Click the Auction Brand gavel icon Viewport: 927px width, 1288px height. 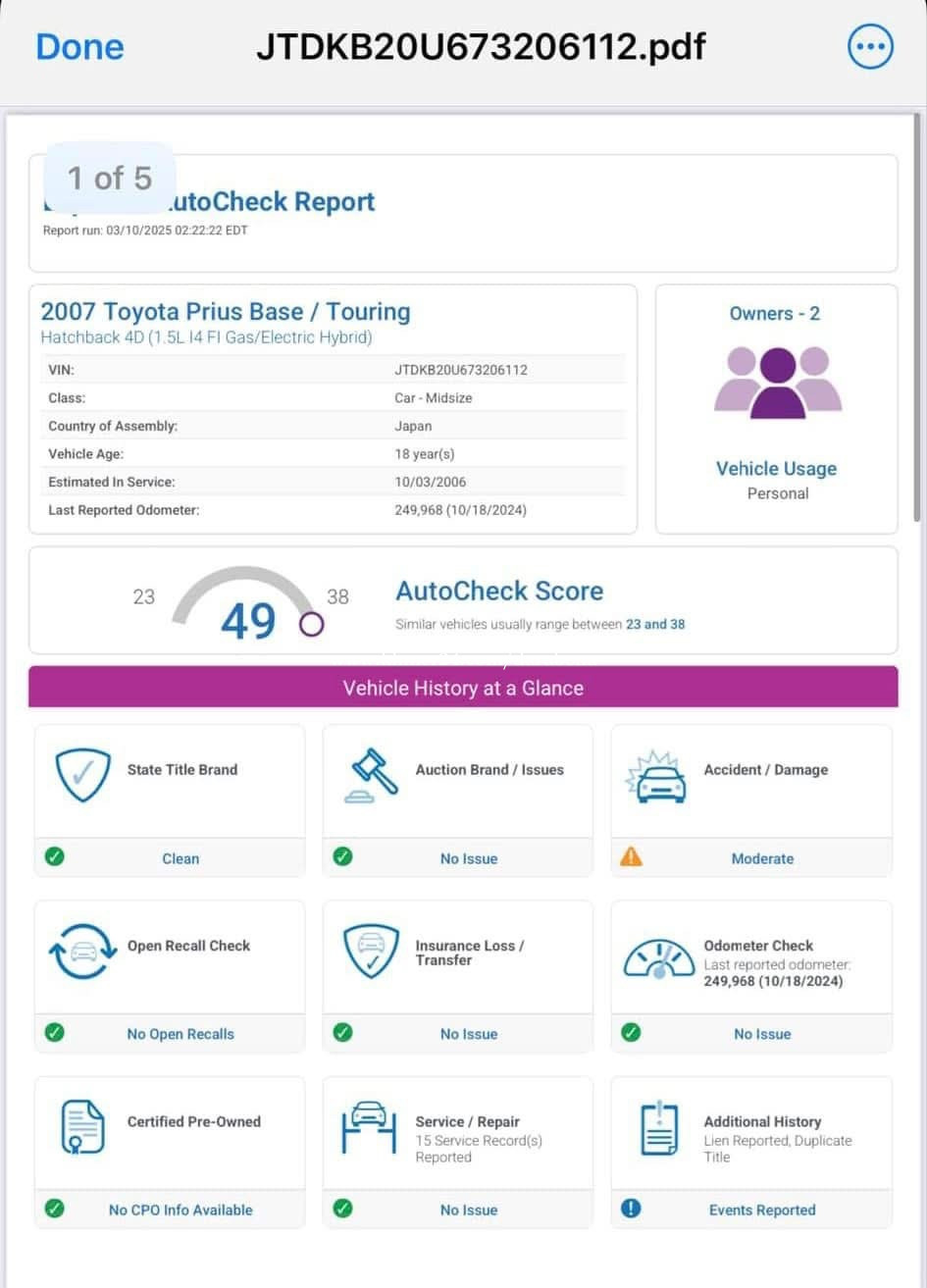pyautogui.click(x=372, y=775)
